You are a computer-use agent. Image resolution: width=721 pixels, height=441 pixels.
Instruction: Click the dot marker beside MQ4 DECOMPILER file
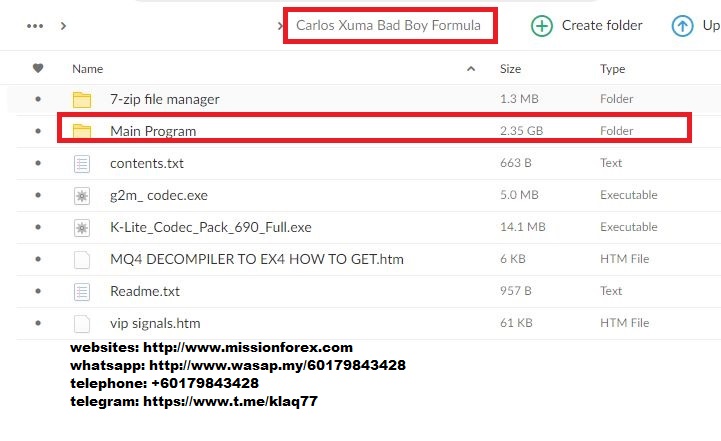coord(38,259)
